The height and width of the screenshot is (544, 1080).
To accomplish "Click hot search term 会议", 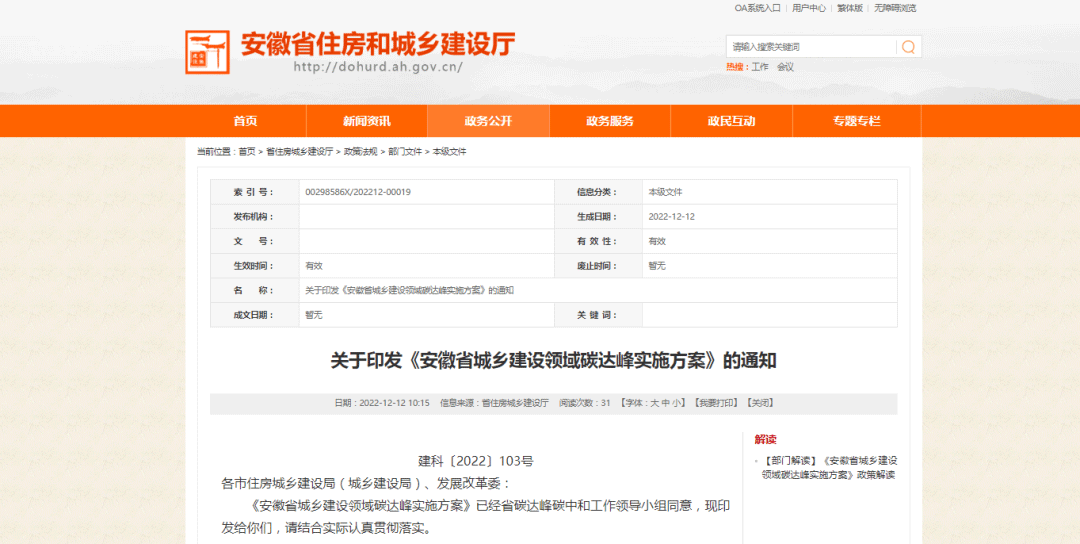I will tap(785, 67).
